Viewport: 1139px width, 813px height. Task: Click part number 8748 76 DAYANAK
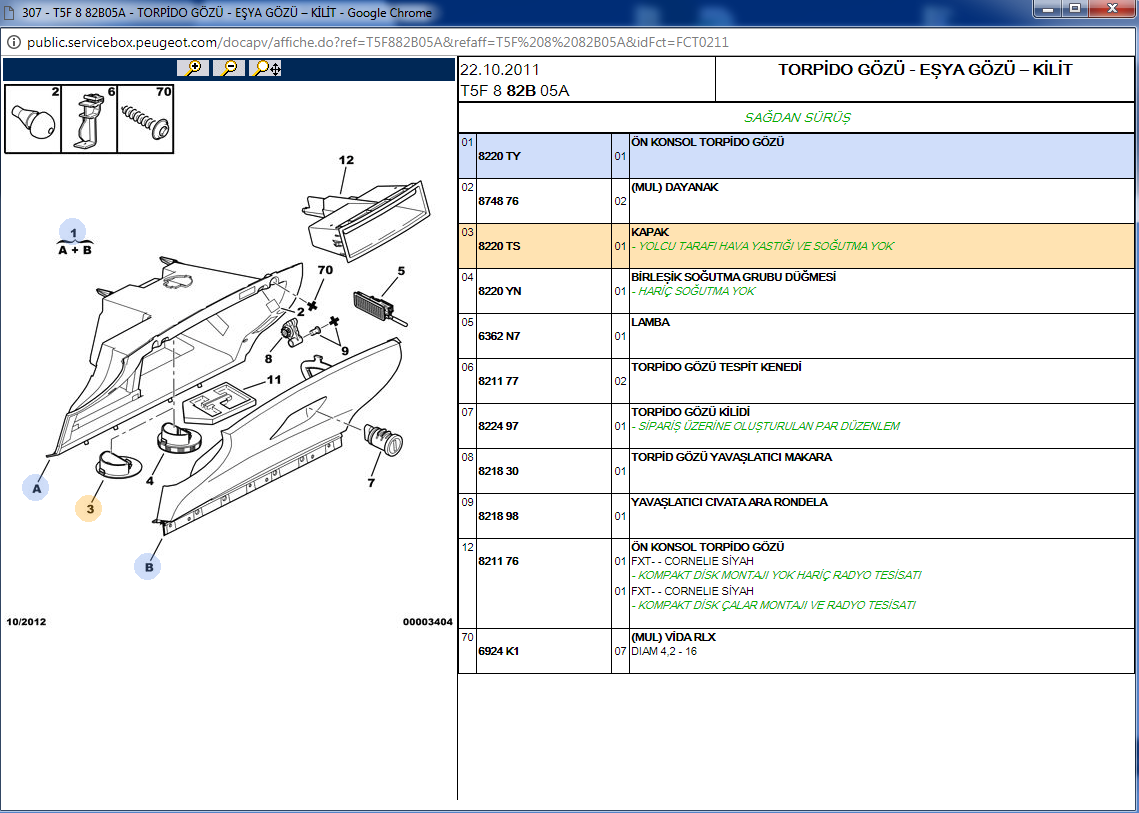point(499,201)
